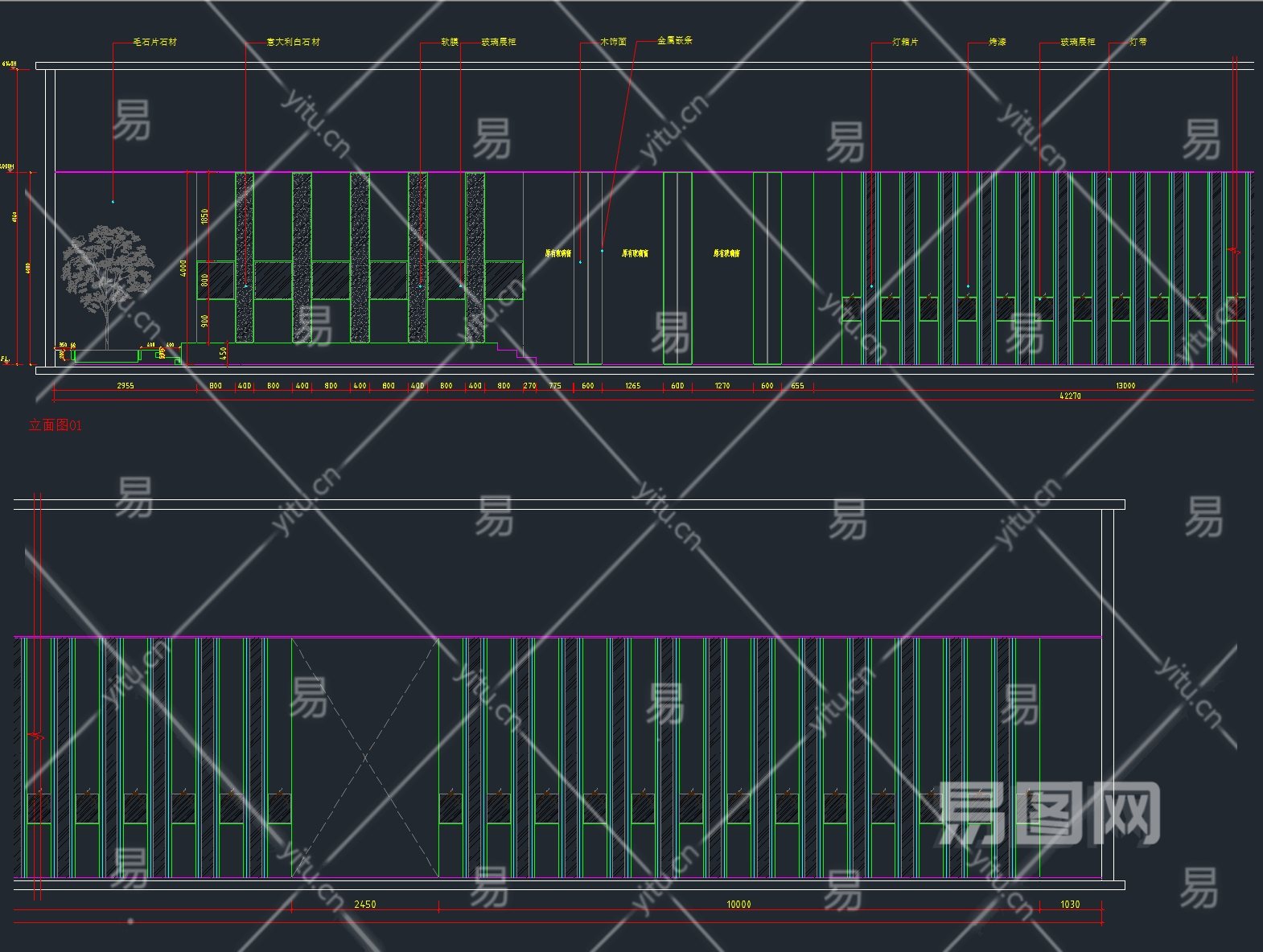Screen dimensions: 1263x952
Task: Click the 立面图01 drawing title
Action: pos(56,425)
